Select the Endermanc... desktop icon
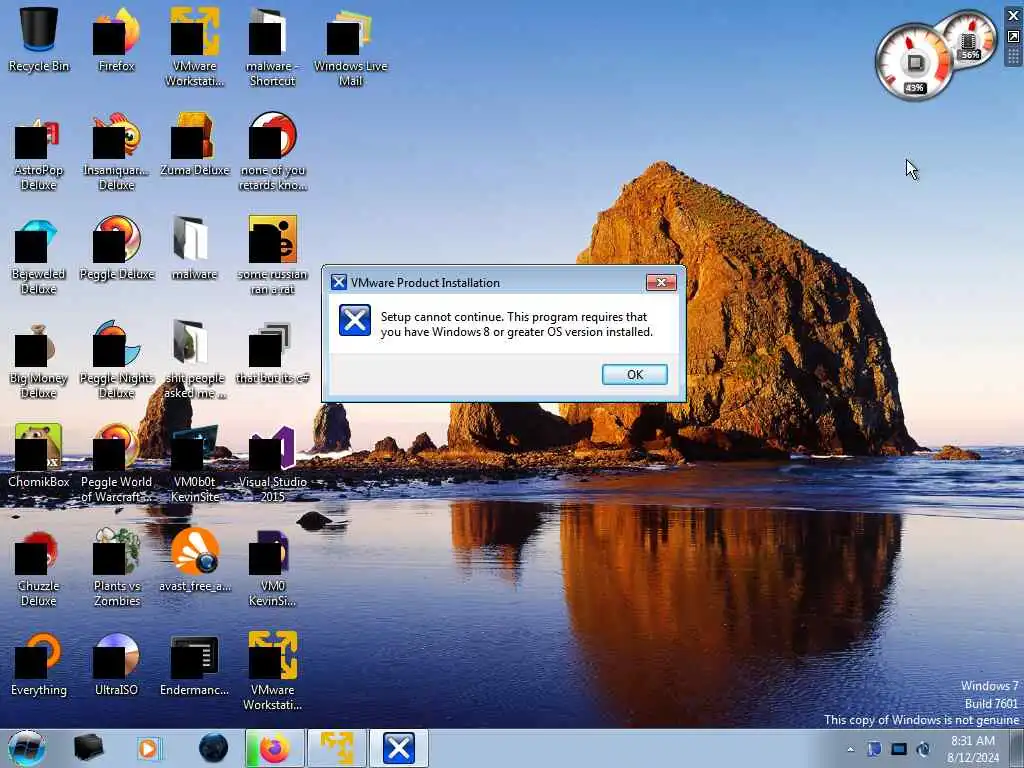 194,665
